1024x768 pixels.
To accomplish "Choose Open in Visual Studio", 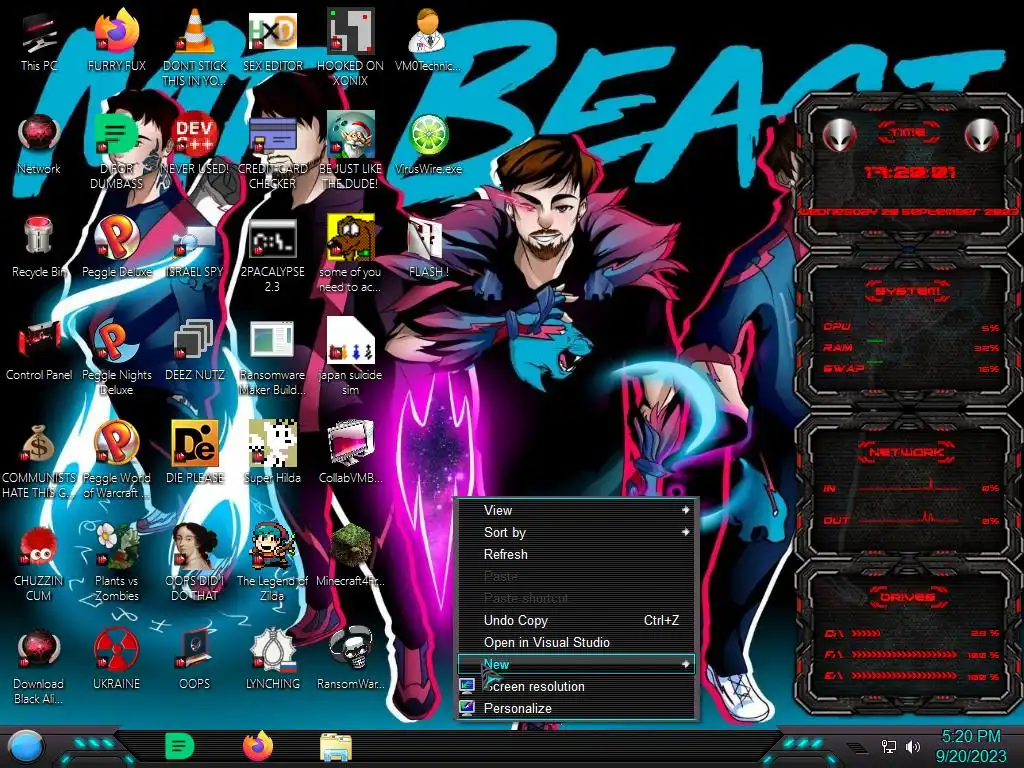I will [576, 643].
